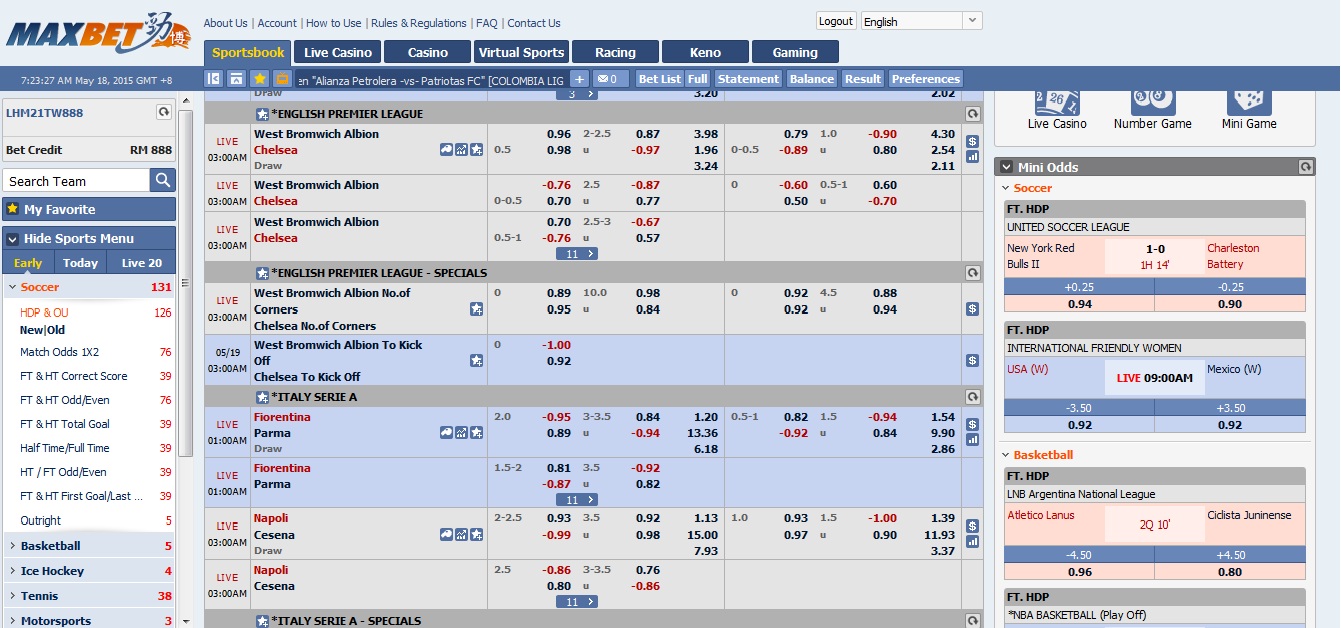1341x628 pixels.
Task: Refresh the LHM21TW888 account balance
Action: pyautogui.click(x=164, y=113)
